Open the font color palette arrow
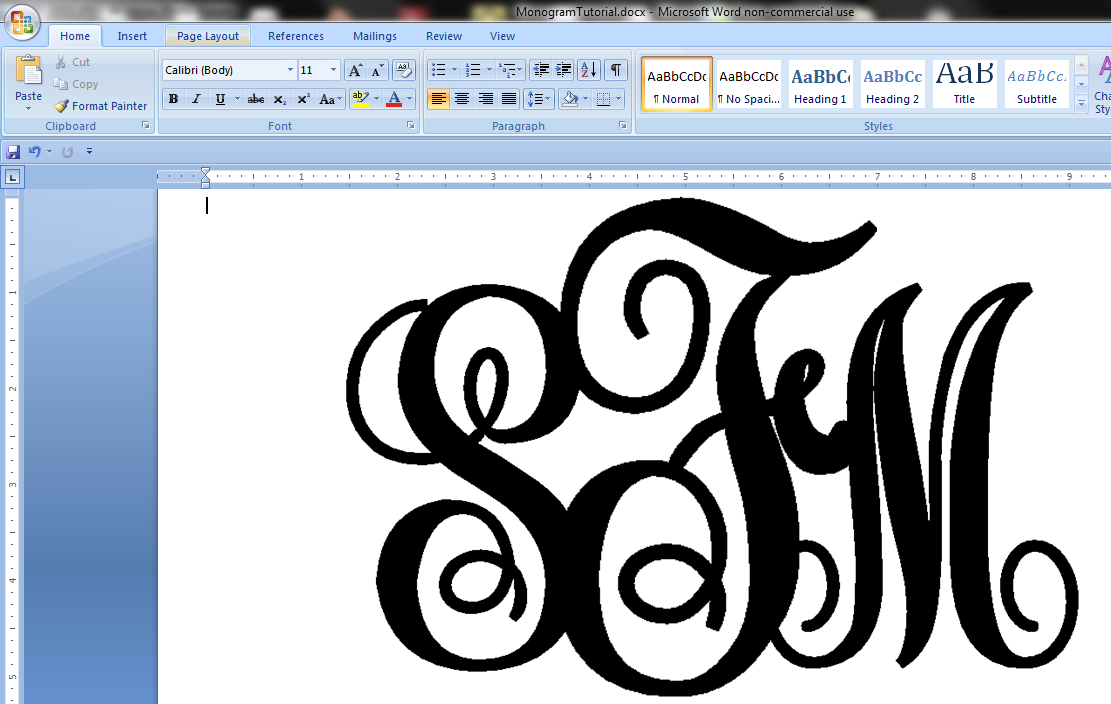The height and width of the screenshot is (704, 1111). (x=410, y=99)
